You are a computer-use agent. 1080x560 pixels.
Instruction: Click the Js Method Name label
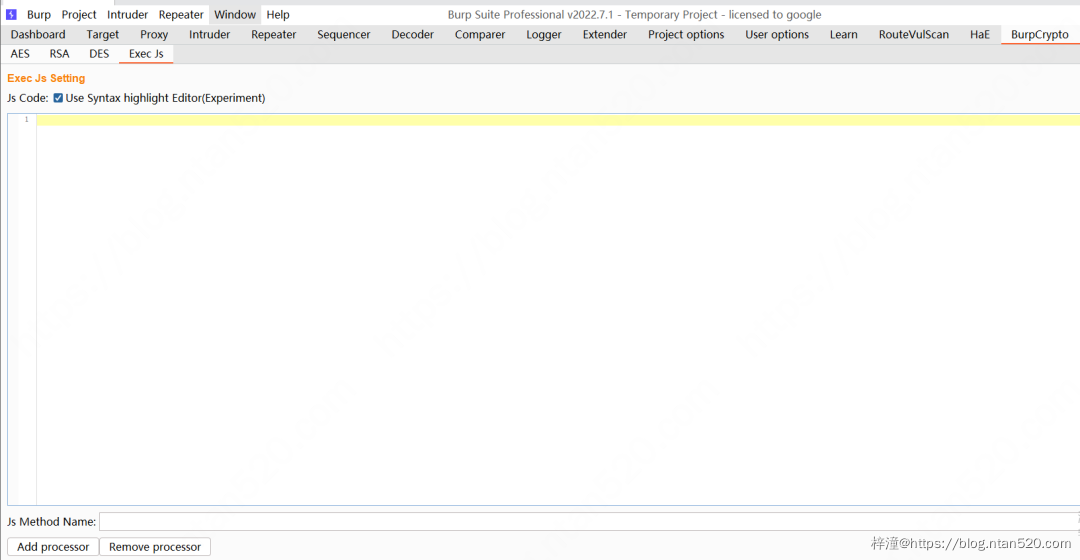tap(52, 521)
